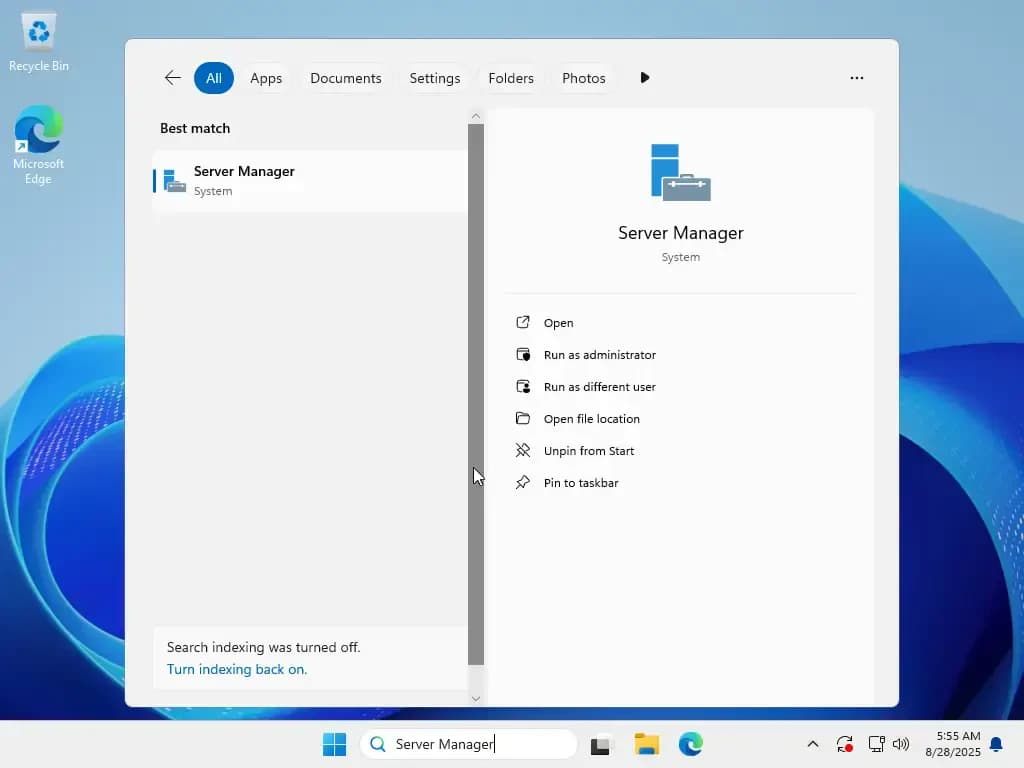Open File Explorer from the taskbar

[647, 744]
